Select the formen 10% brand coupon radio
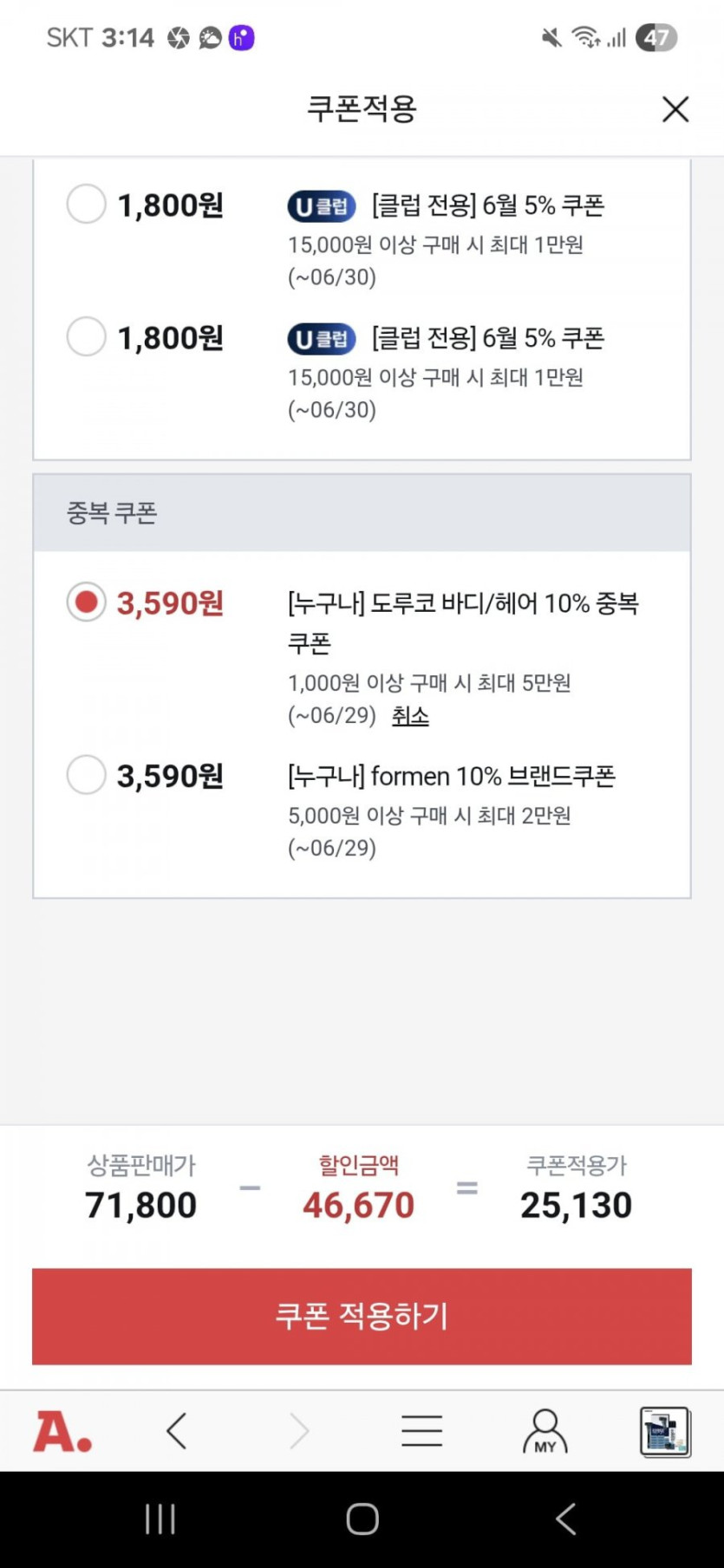 [x=87, y=774]
